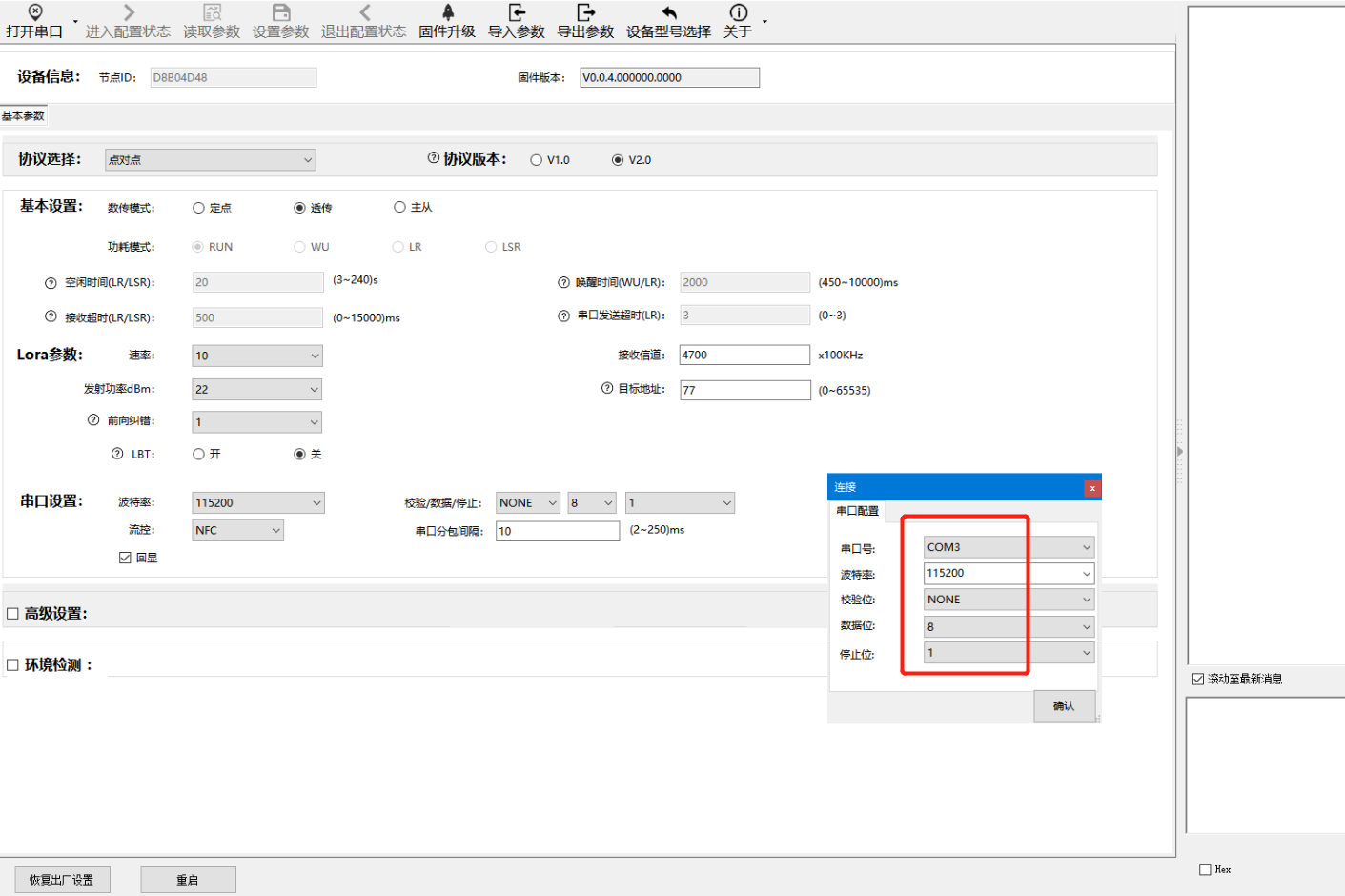Expand the 协议选择 protocol dropdown
The image size is (1345, 896).
click(x=210, y=160)
